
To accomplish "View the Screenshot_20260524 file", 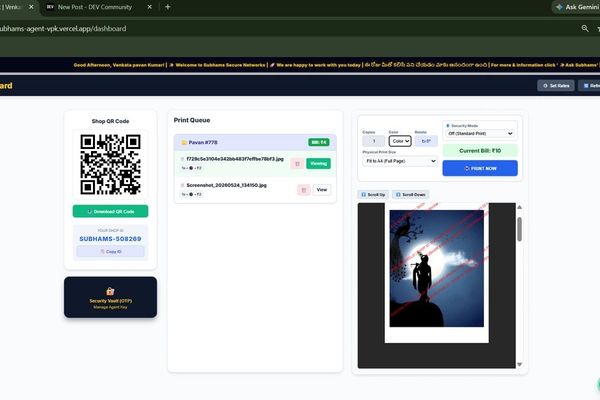I will pyautogui.click(x=322, y=189).
